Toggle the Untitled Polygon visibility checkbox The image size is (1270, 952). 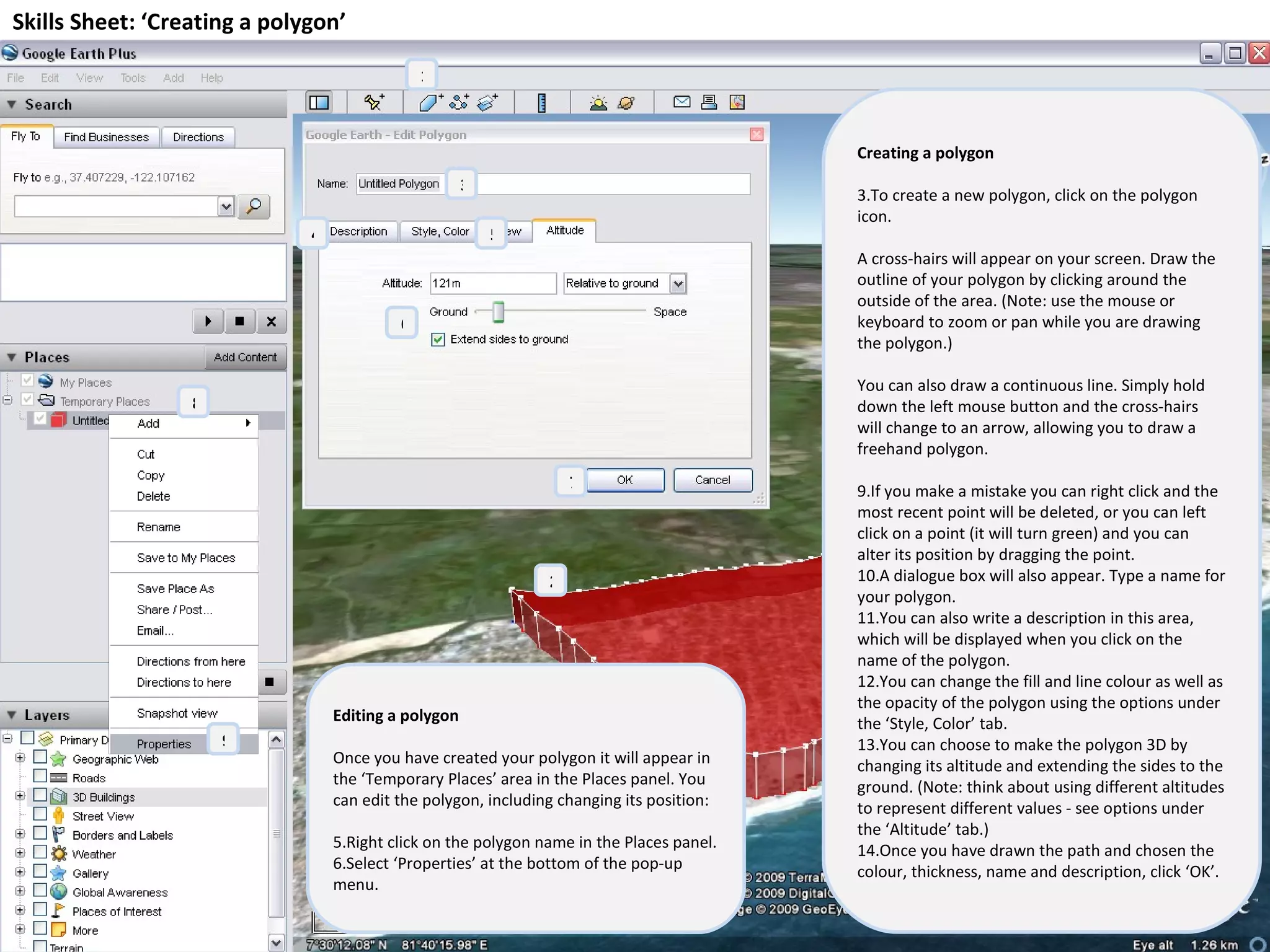[x=40, y=418]
